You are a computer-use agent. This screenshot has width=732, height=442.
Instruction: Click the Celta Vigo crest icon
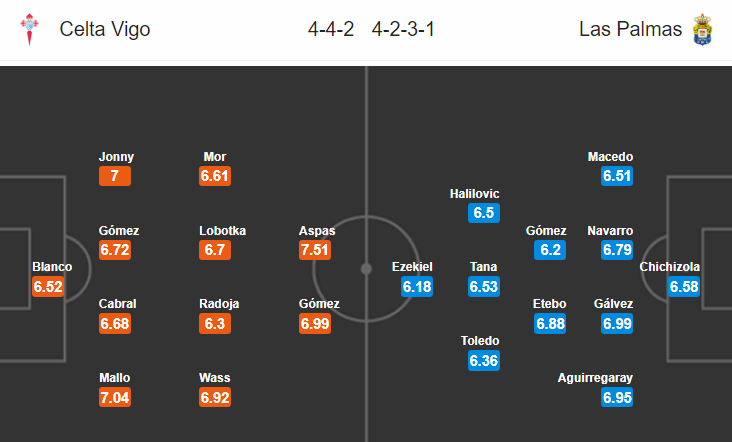coord(29,29)
